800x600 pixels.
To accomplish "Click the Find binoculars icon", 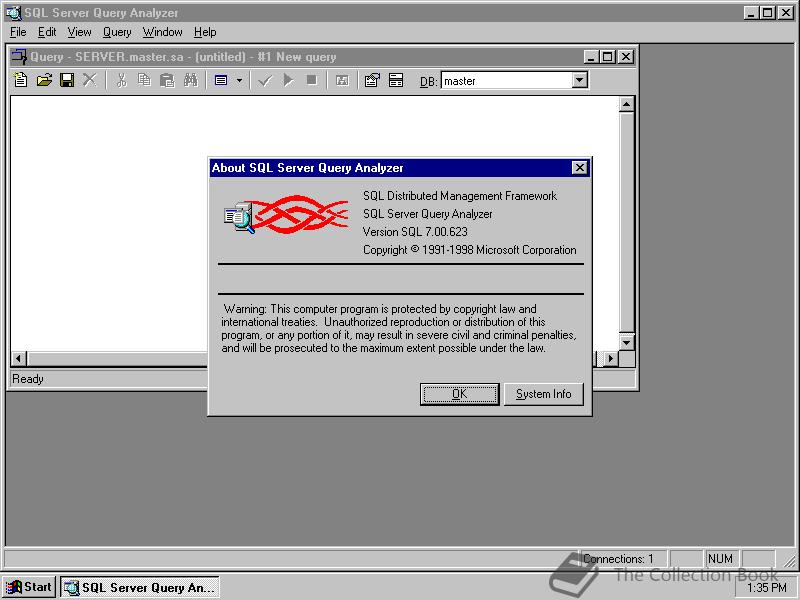I will pyautogui.click(x=190, y=80).
